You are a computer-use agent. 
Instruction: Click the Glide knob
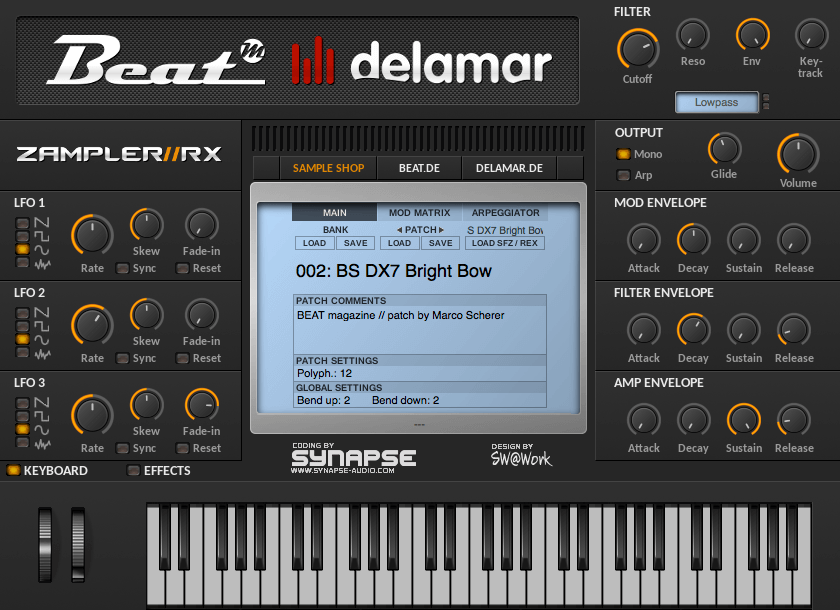tap(724, 148)
